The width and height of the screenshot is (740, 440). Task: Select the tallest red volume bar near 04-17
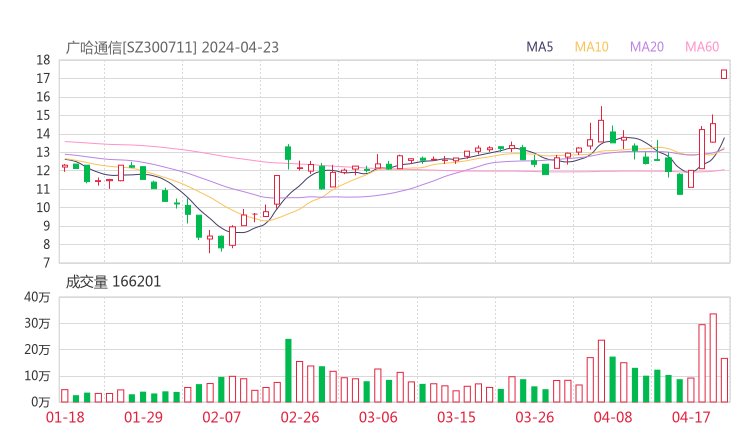click(x=713, y=358)
